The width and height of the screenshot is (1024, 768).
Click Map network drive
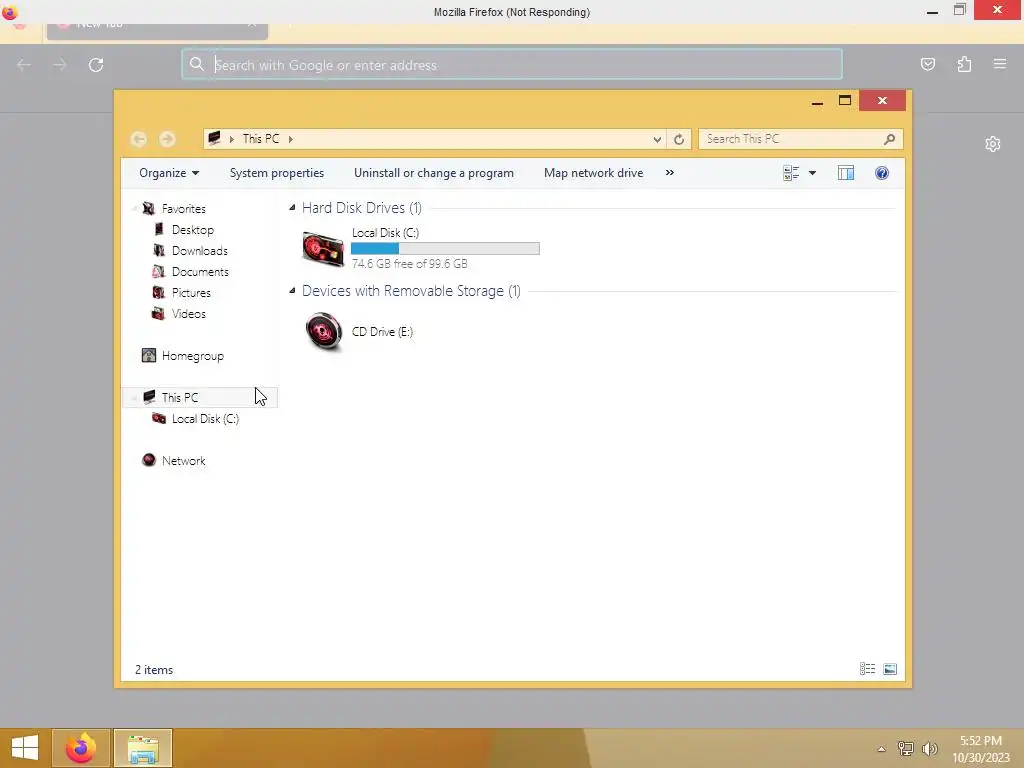pos(594,173)
